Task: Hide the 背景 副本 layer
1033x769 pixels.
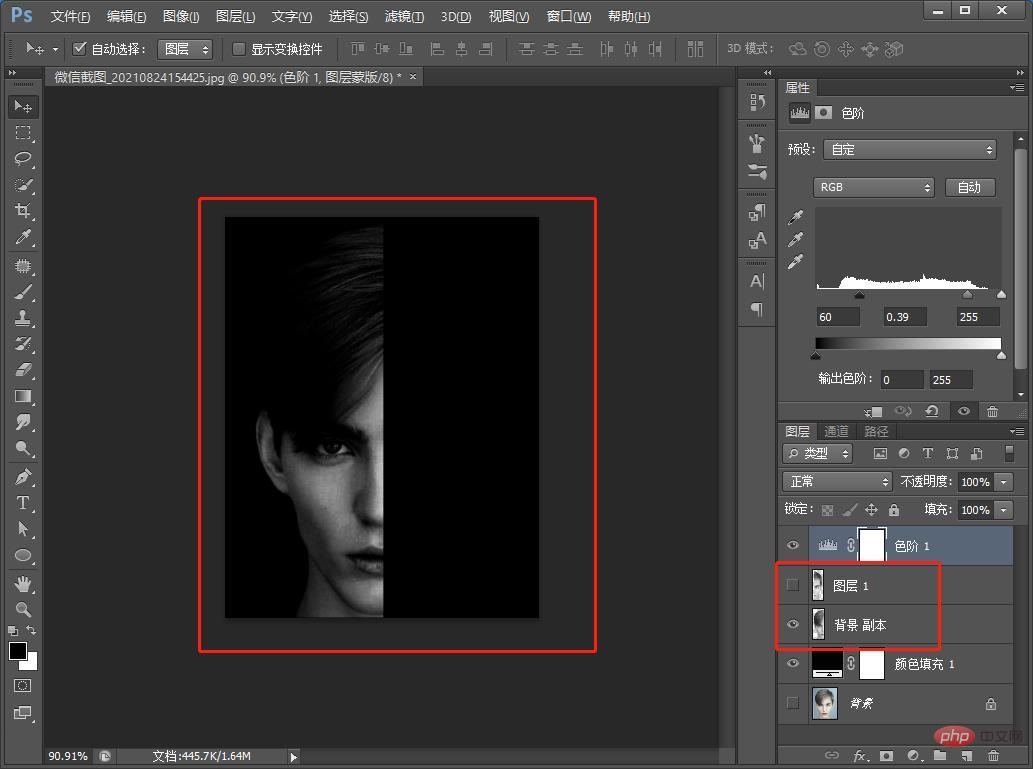Action: [793, 624]
